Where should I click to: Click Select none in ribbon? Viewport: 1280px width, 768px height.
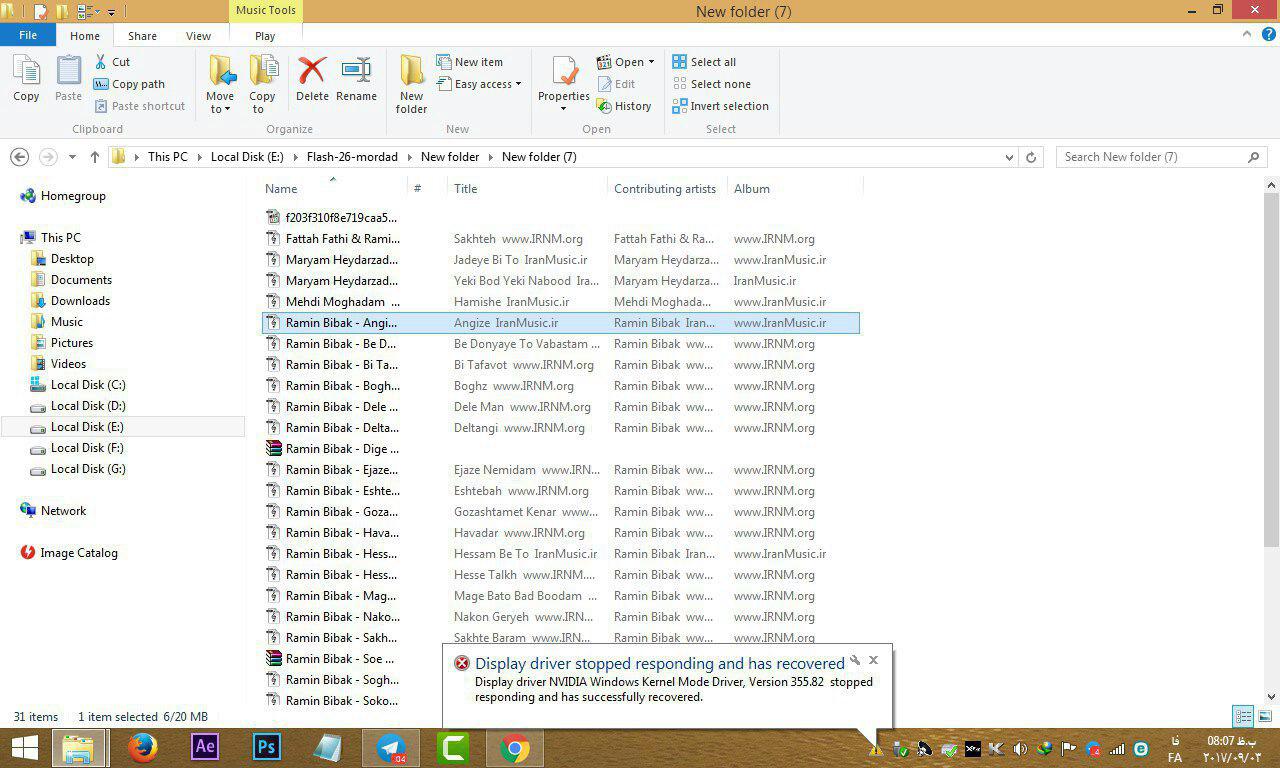(711, 84)
